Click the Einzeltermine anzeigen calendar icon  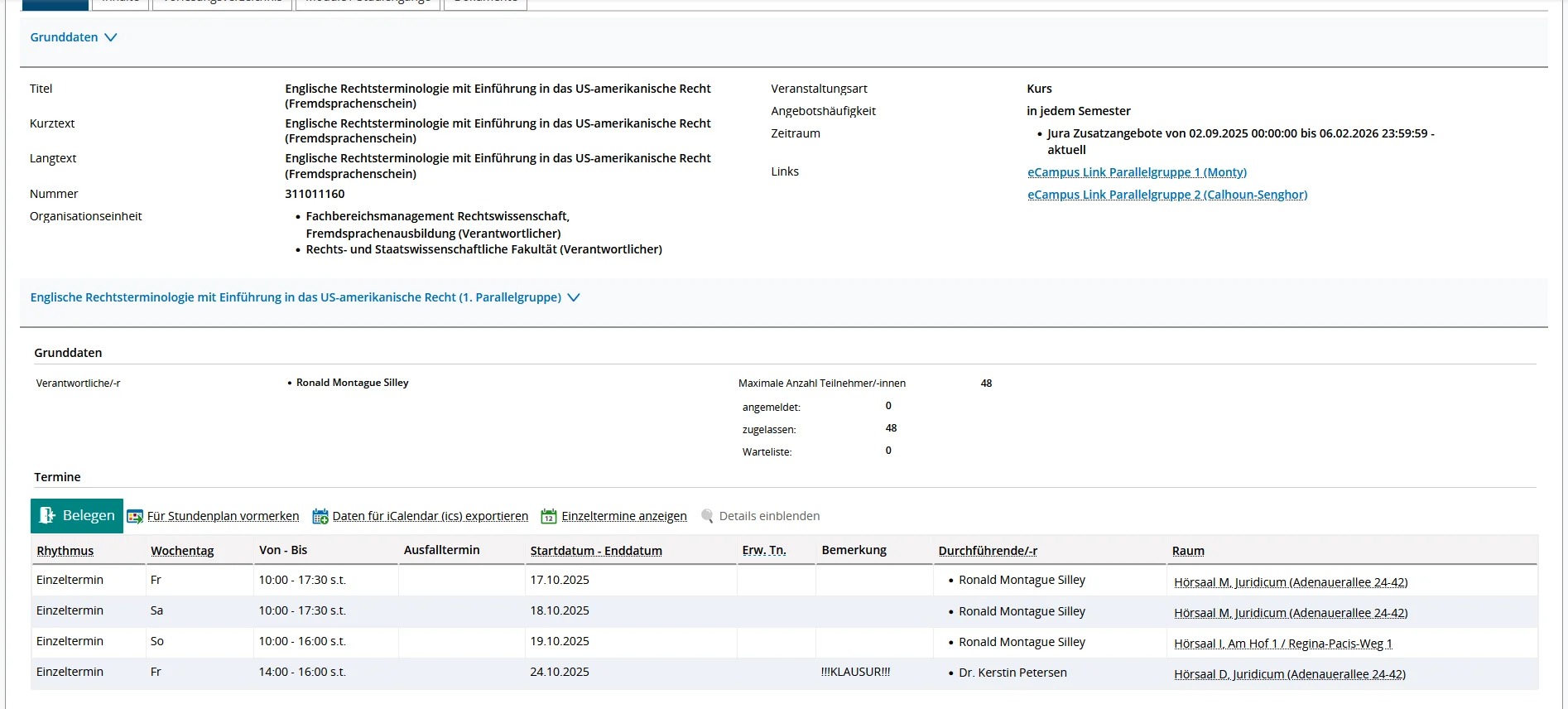point(549,516)
